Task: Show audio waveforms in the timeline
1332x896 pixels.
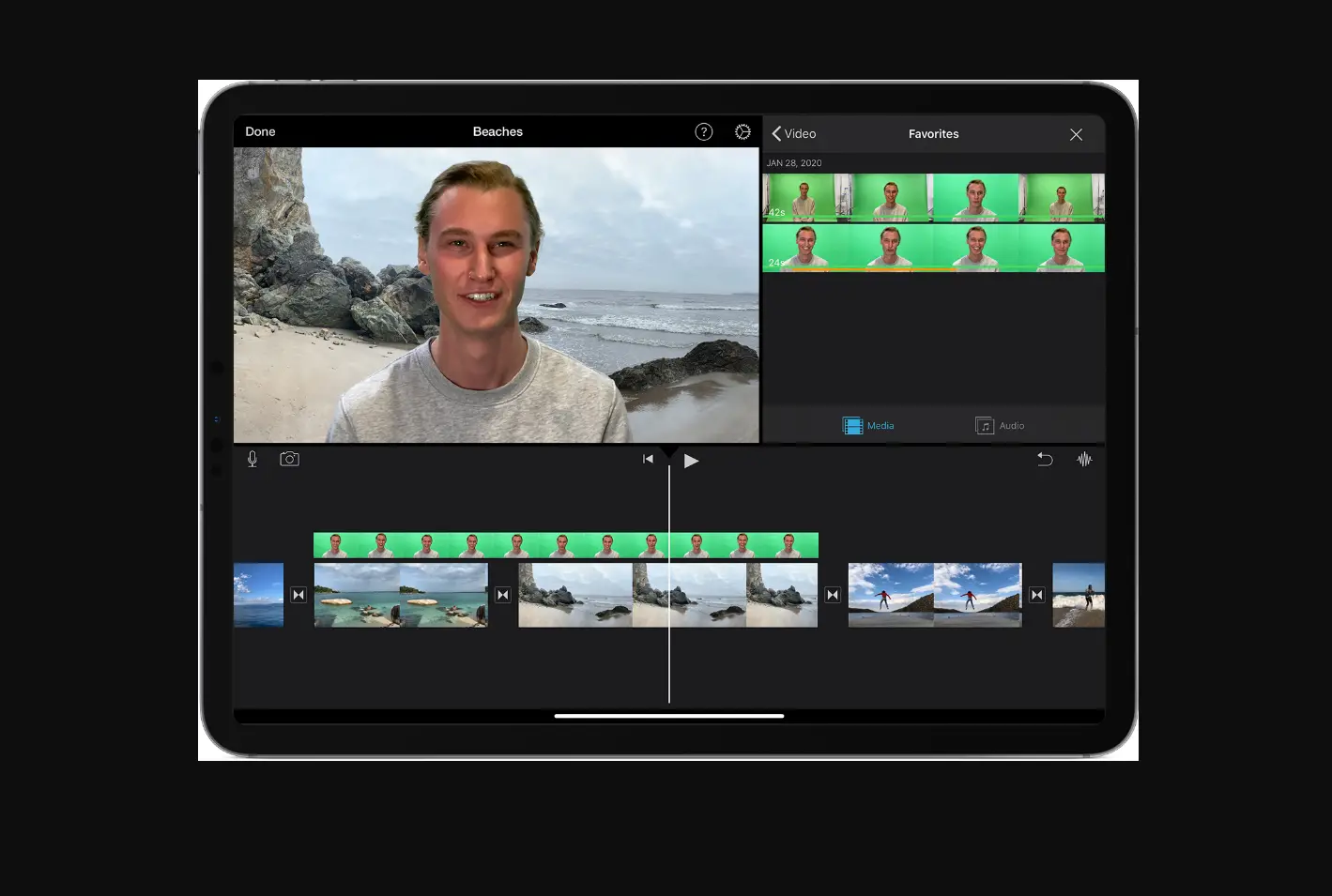Action: coord(1085,459)
